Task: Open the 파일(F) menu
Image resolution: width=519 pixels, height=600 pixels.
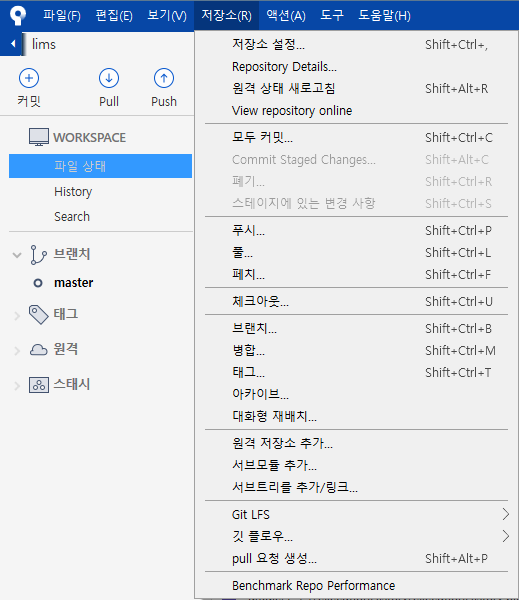Action: (62, 15)
